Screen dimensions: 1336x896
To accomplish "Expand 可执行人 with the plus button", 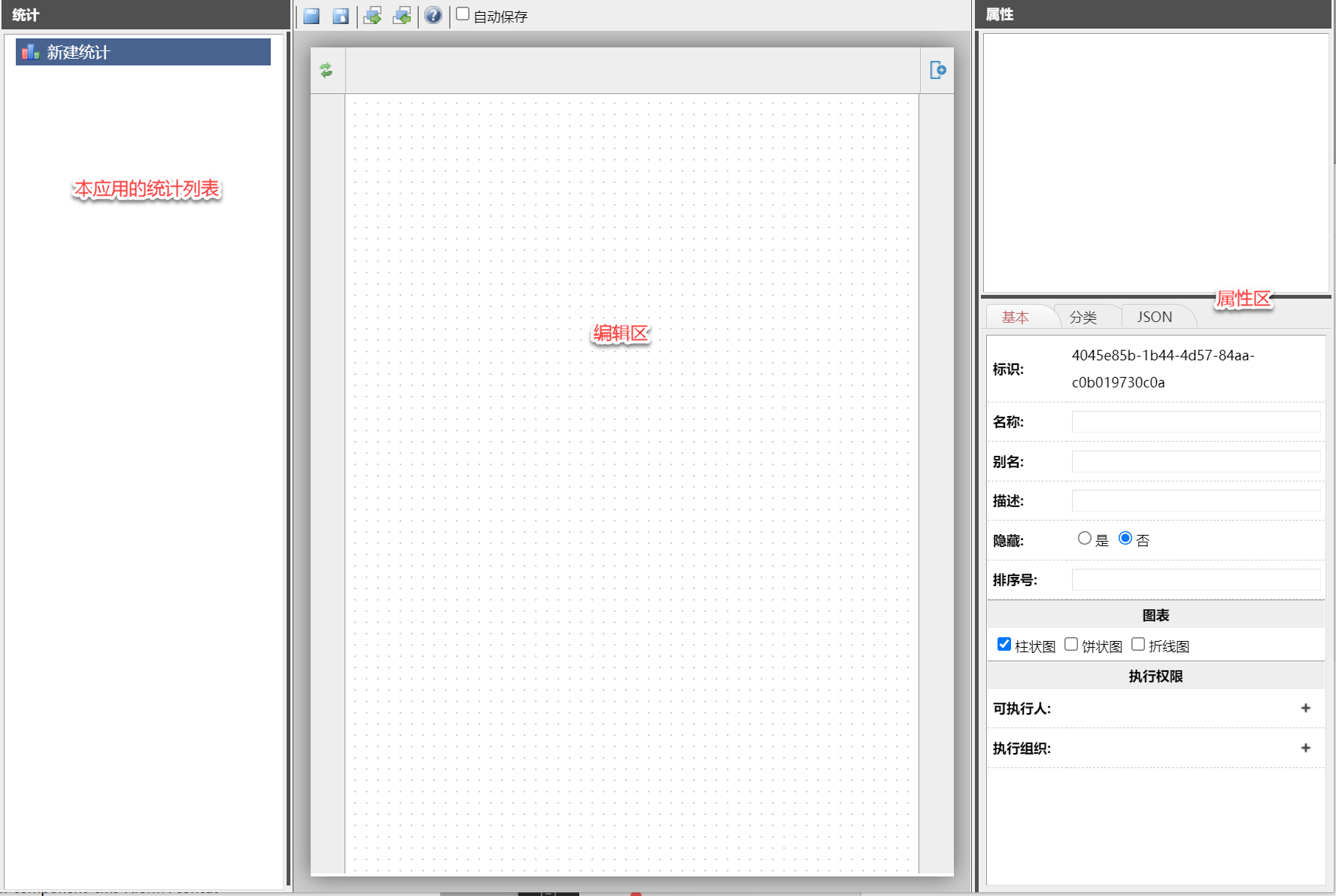I will click(1305, 709).
